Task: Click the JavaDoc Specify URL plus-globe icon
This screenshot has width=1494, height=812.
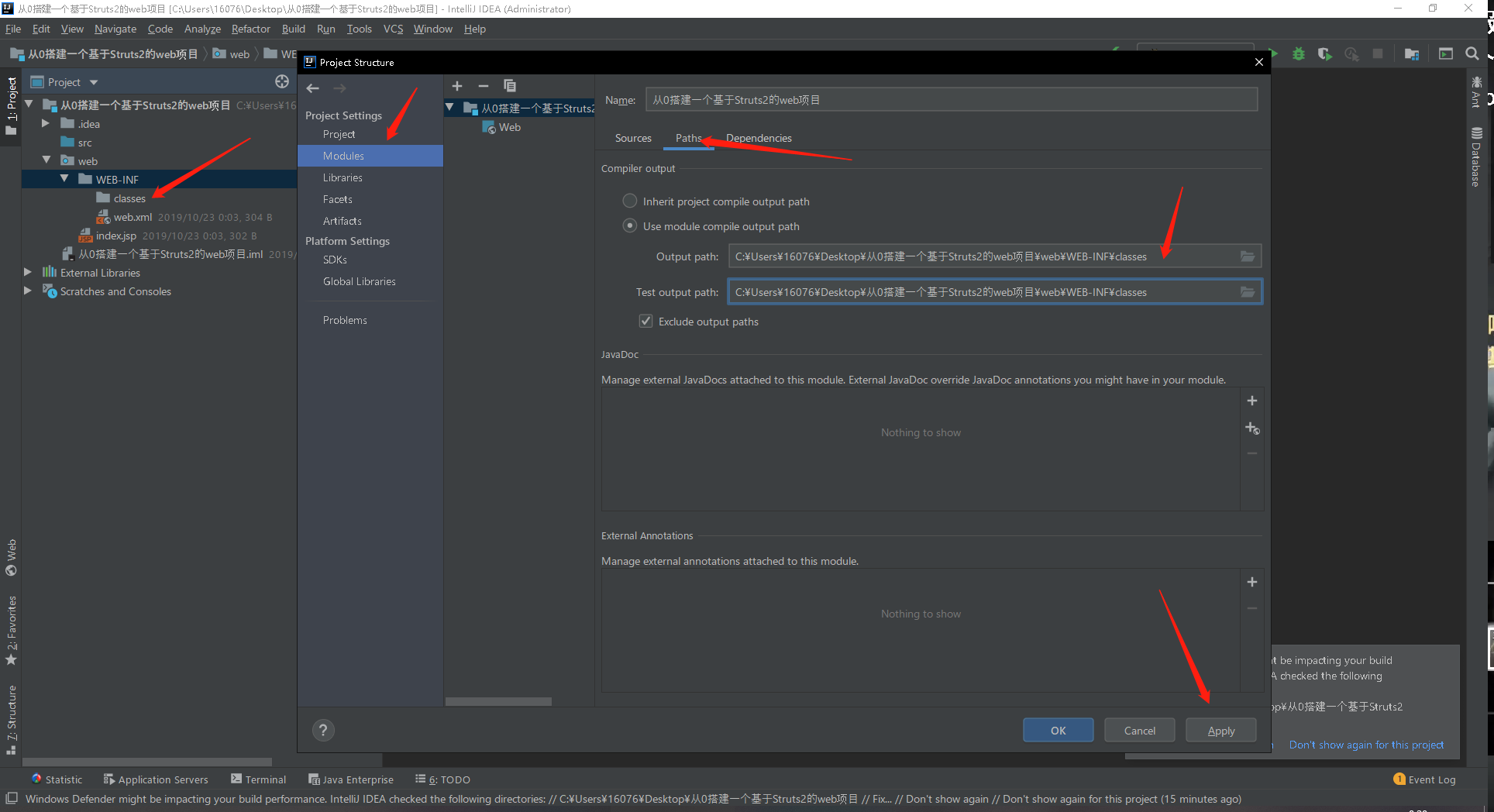Action: 1252,428
